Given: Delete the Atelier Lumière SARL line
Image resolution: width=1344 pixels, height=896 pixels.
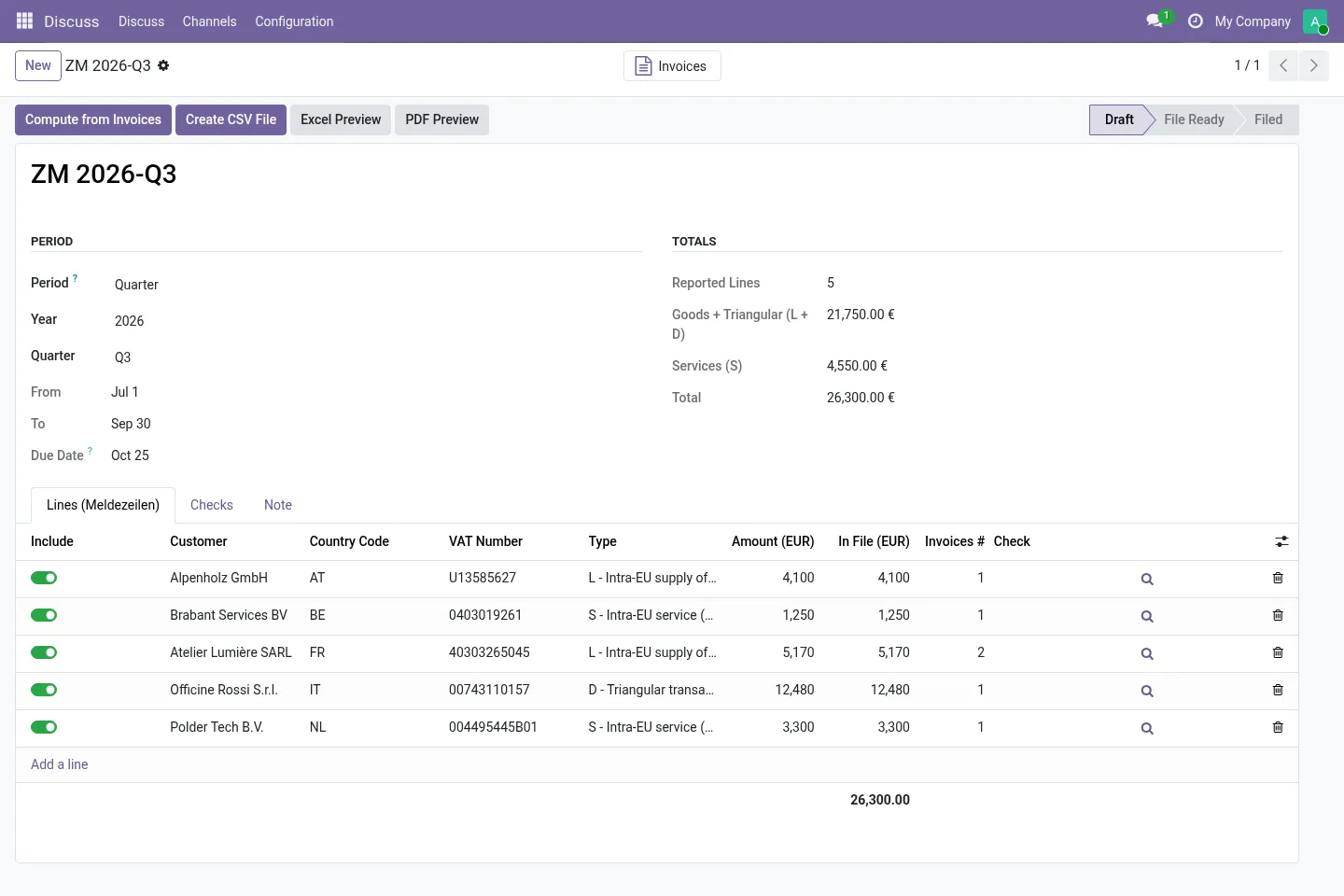Looking at the screenshot, I should [x=1278, y=652].
